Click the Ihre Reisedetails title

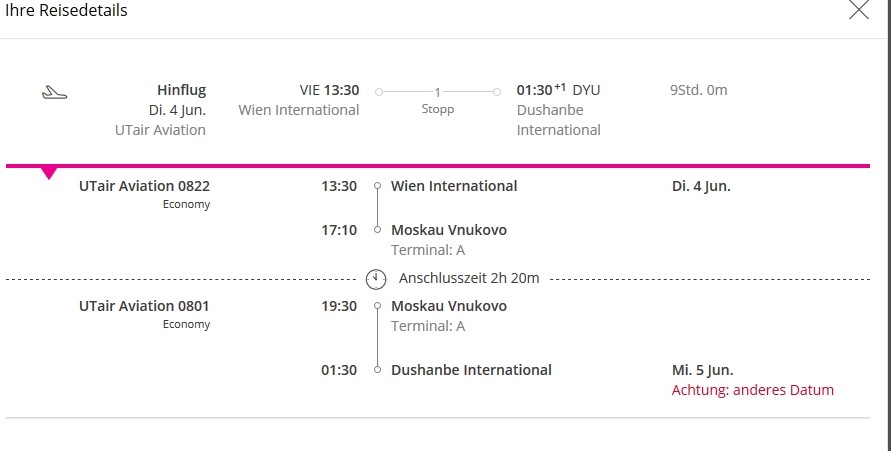pyautogui.click(x=66, y=11)
